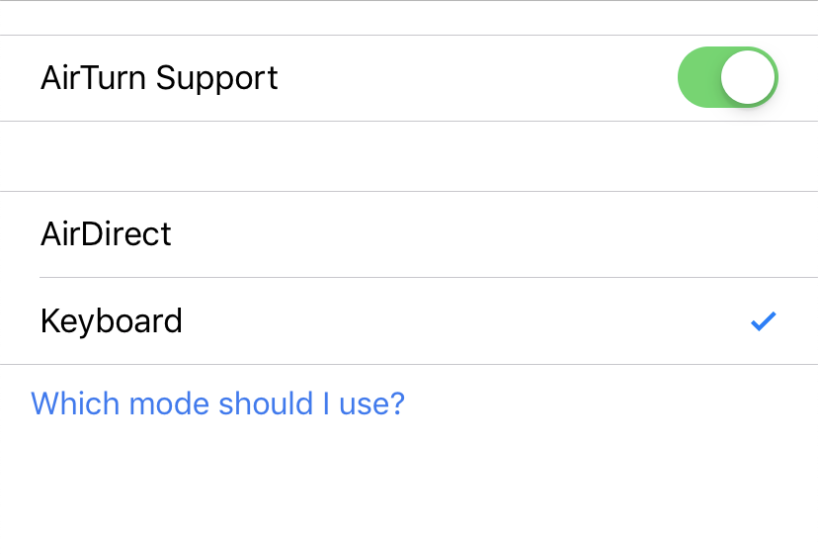Tap the Keyboard text label
This screenshot has width=818, height=554.
(111, 321)
